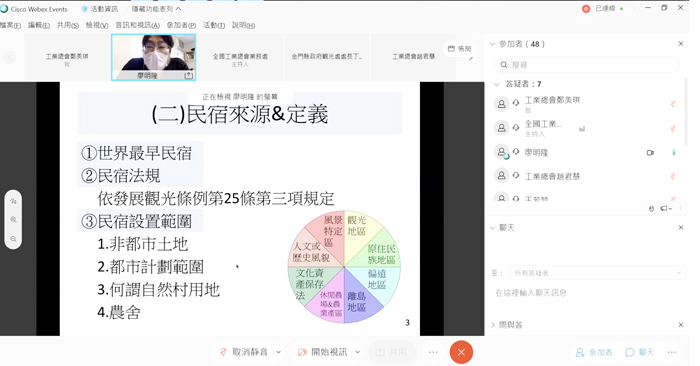Click filmstrip previous arrow

click(10, 57)
